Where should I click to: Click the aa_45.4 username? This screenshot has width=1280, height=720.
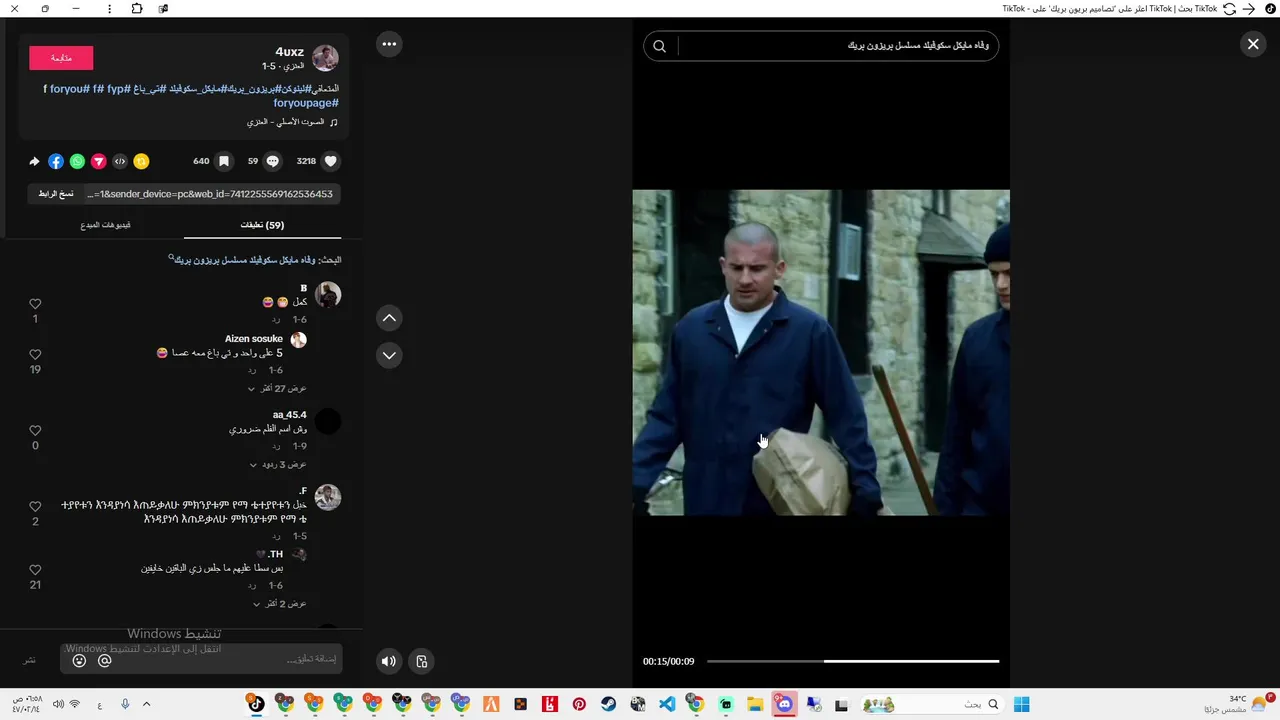click(290, 415)
